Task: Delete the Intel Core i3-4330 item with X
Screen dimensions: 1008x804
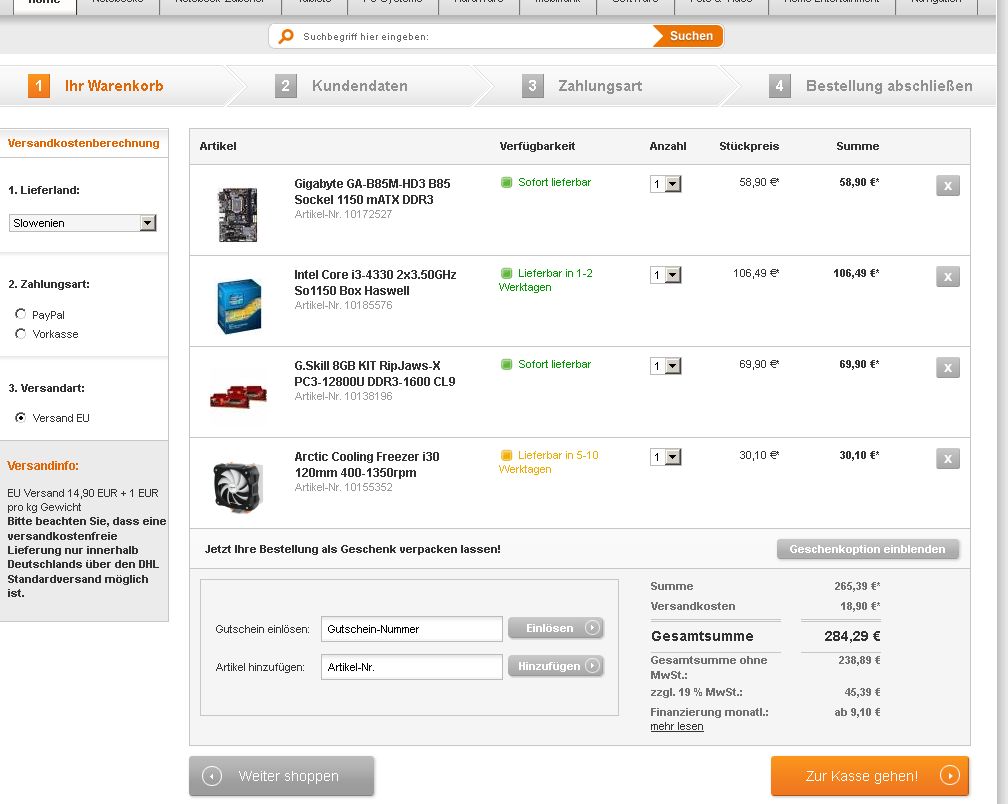Action: (947, 276)
